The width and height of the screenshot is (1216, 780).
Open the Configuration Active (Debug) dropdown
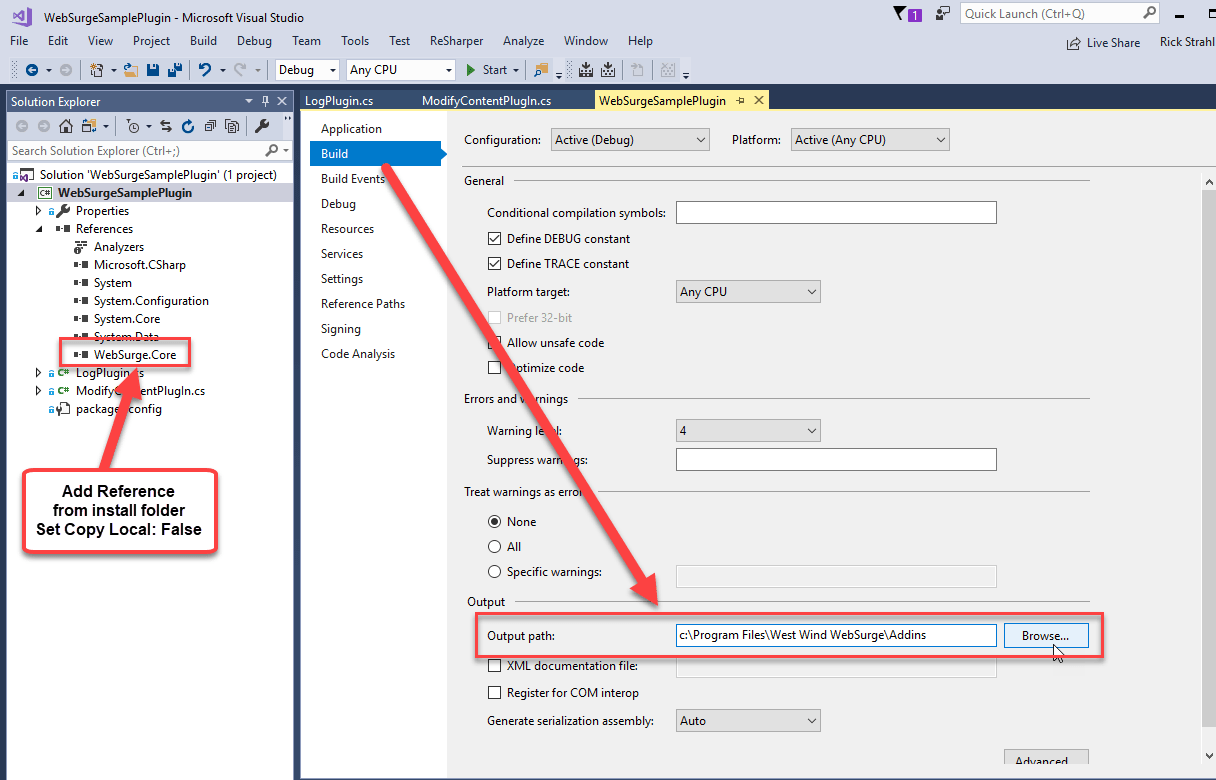pyautogui.click(x=630, y=140)
